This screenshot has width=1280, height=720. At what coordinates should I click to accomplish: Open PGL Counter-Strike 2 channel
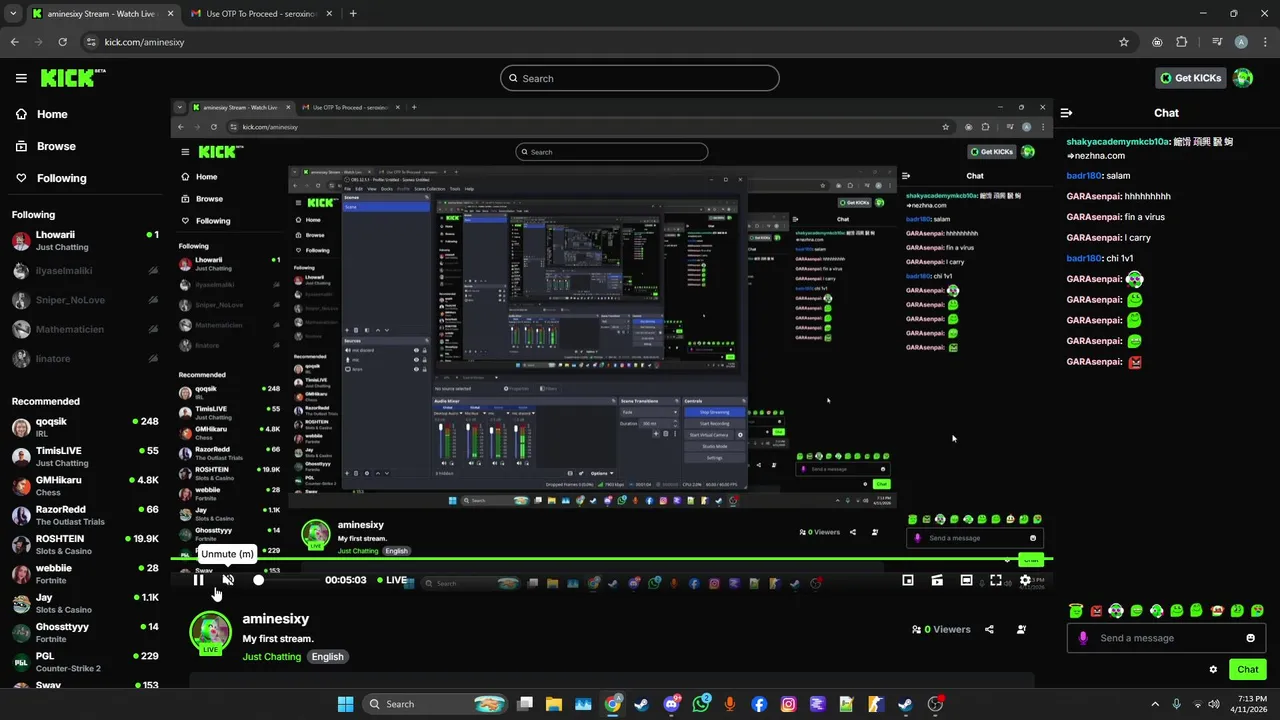pos(85,662)
